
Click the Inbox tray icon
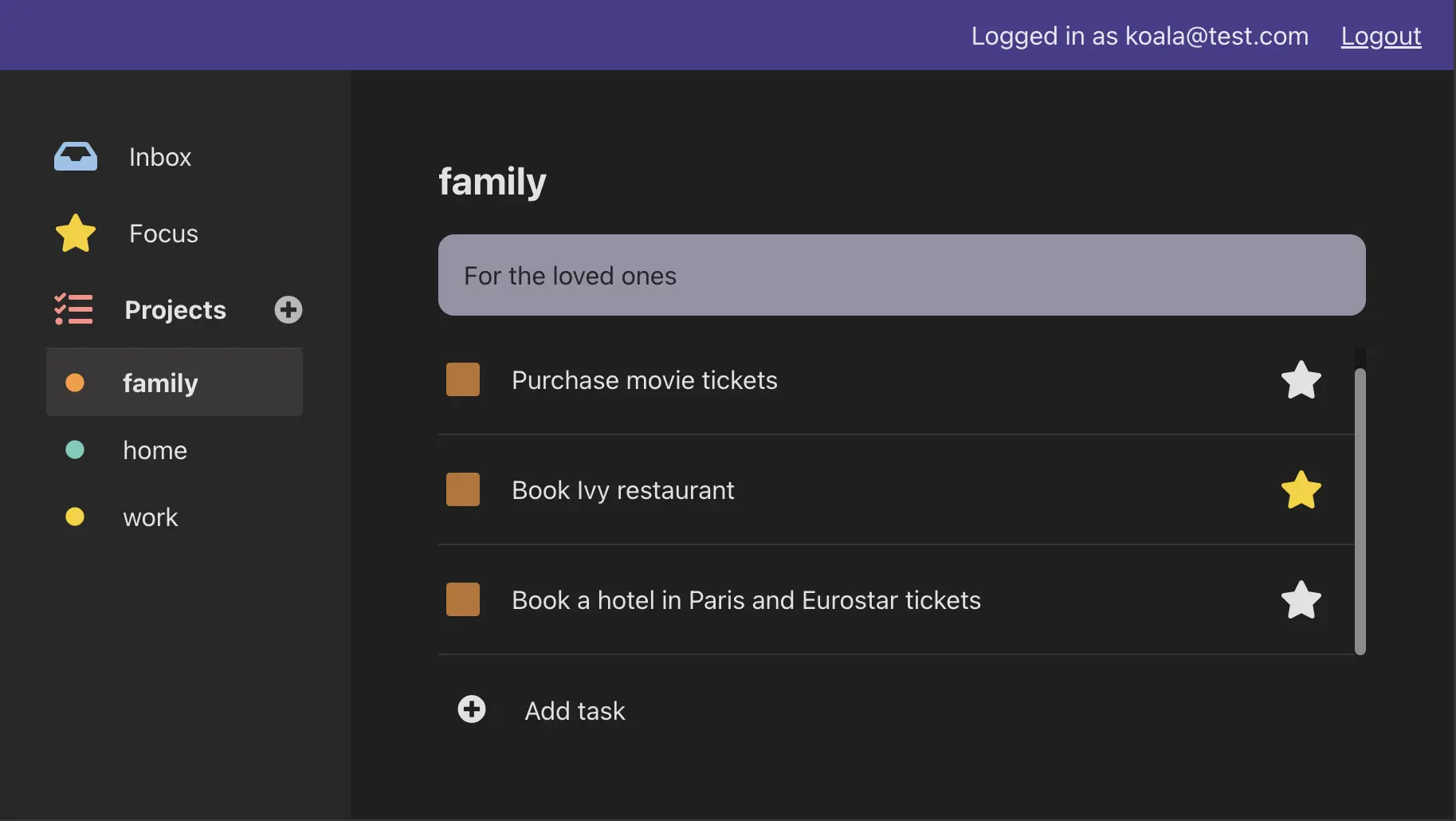point(76,156)
